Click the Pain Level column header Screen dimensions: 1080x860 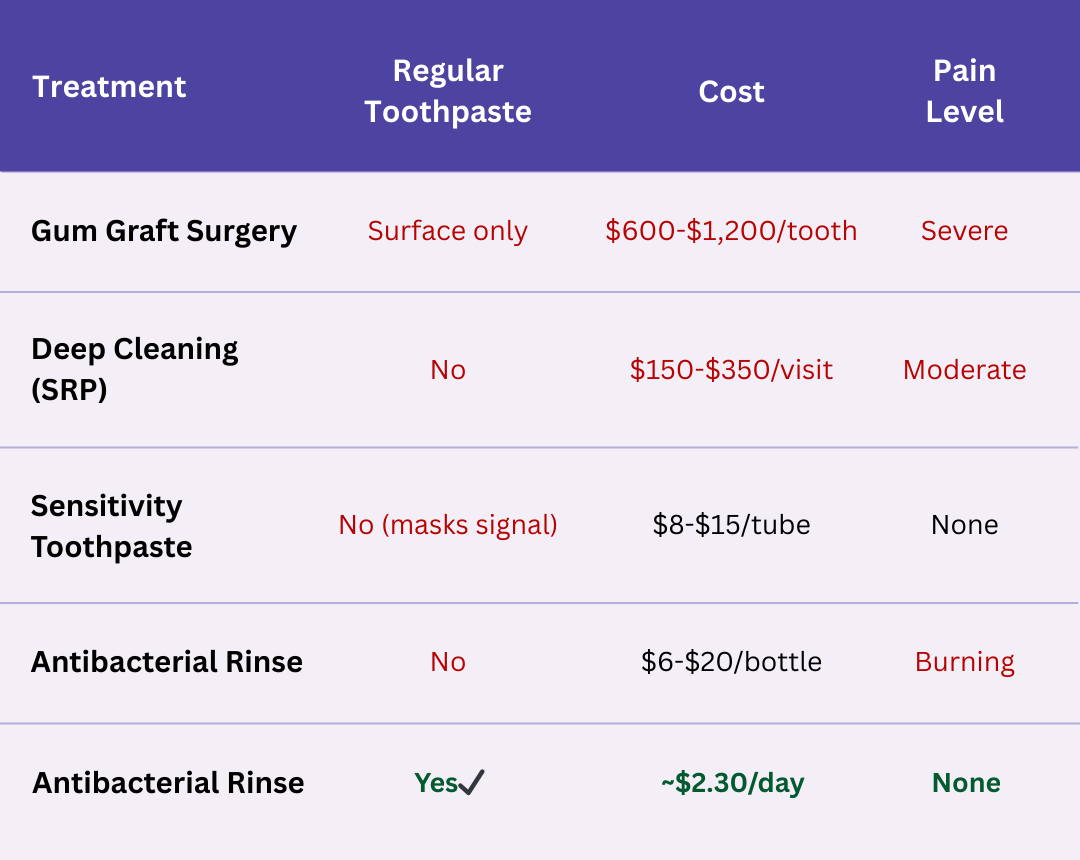click(964, 92)
